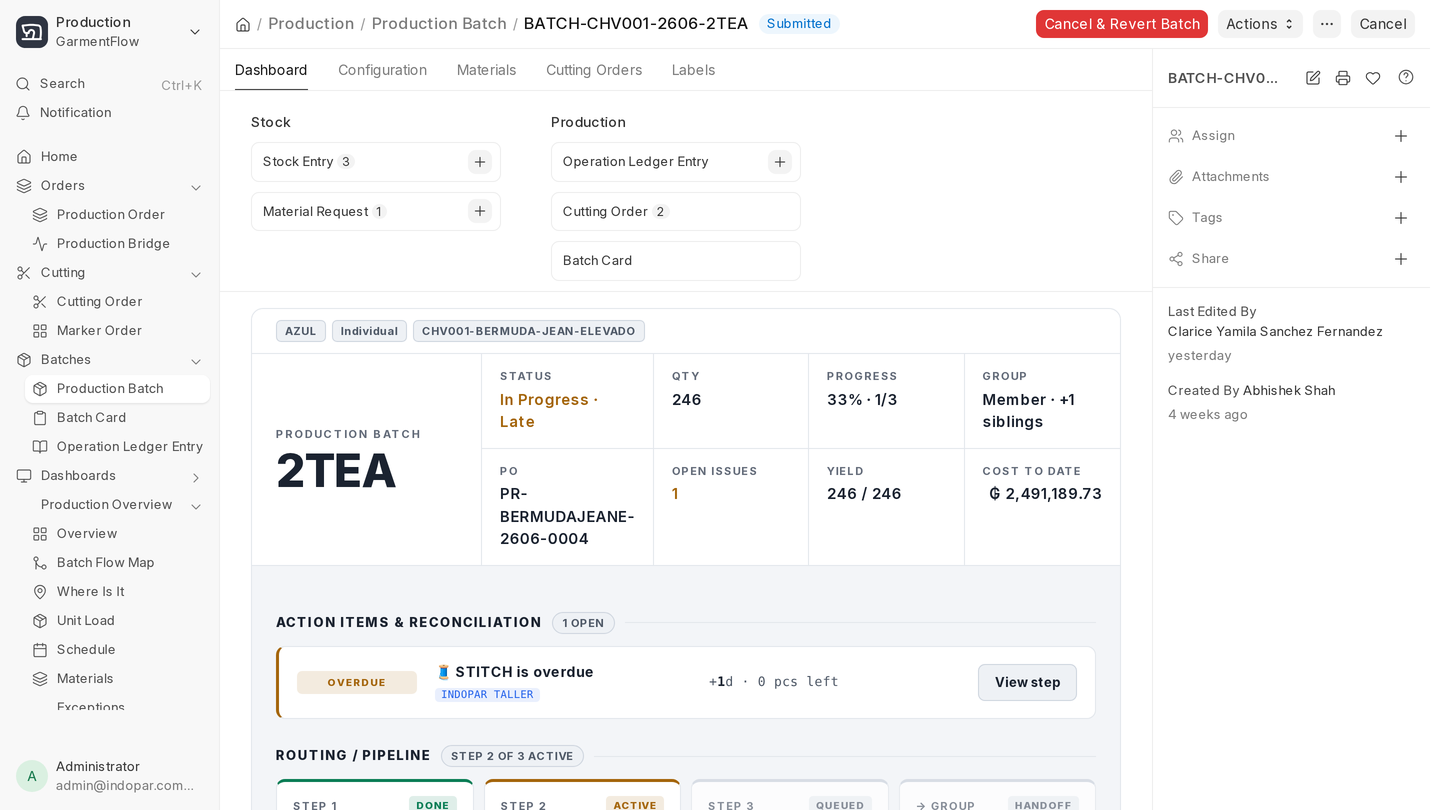Click the Individual tag
Screen dimensions: 1440x810
[369, 331]
